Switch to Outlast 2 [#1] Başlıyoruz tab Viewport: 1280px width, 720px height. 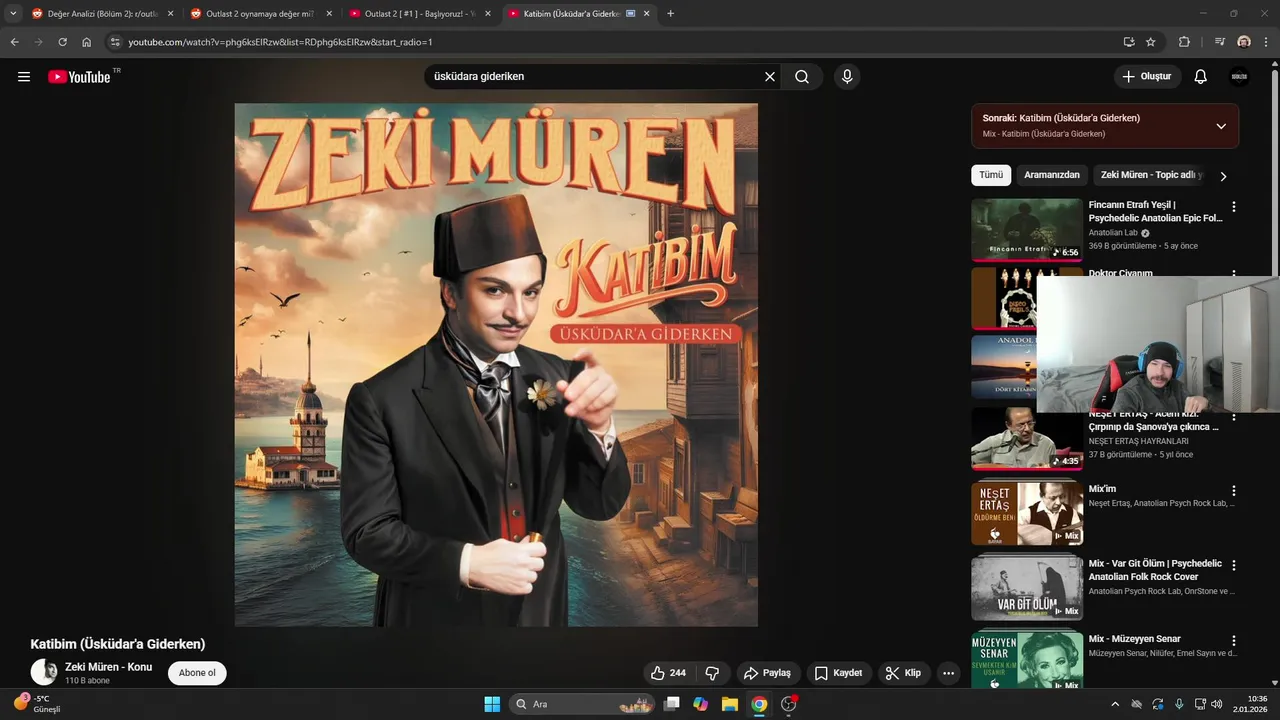pyautogui.click(x=419, y=14)
